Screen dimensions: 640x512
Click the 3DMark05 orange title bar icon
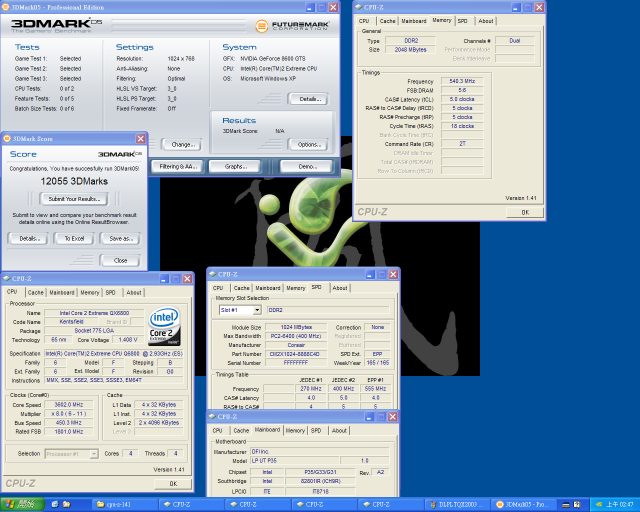(6, 7)
